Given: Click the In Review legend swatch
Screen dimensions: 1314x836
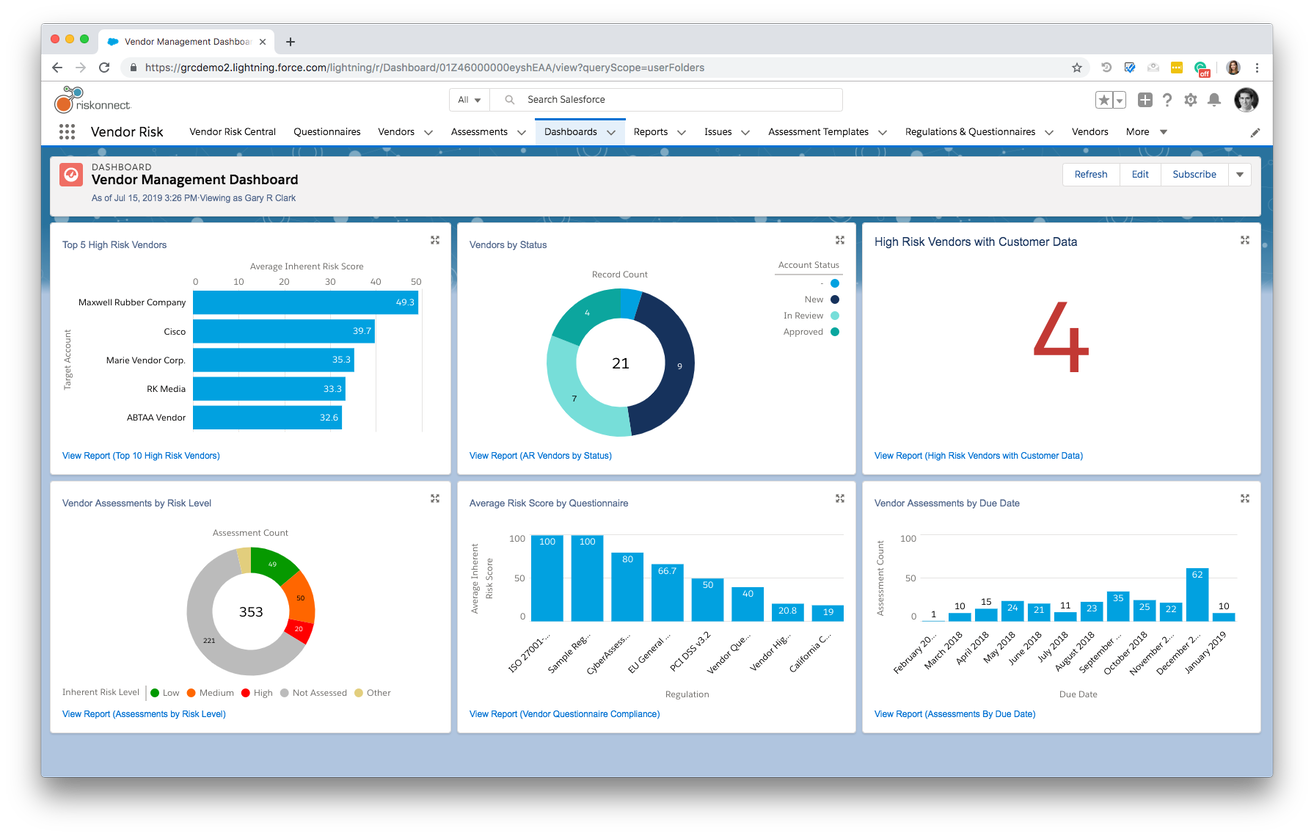Looking at the screenshot, I should (x=835, y=315).
